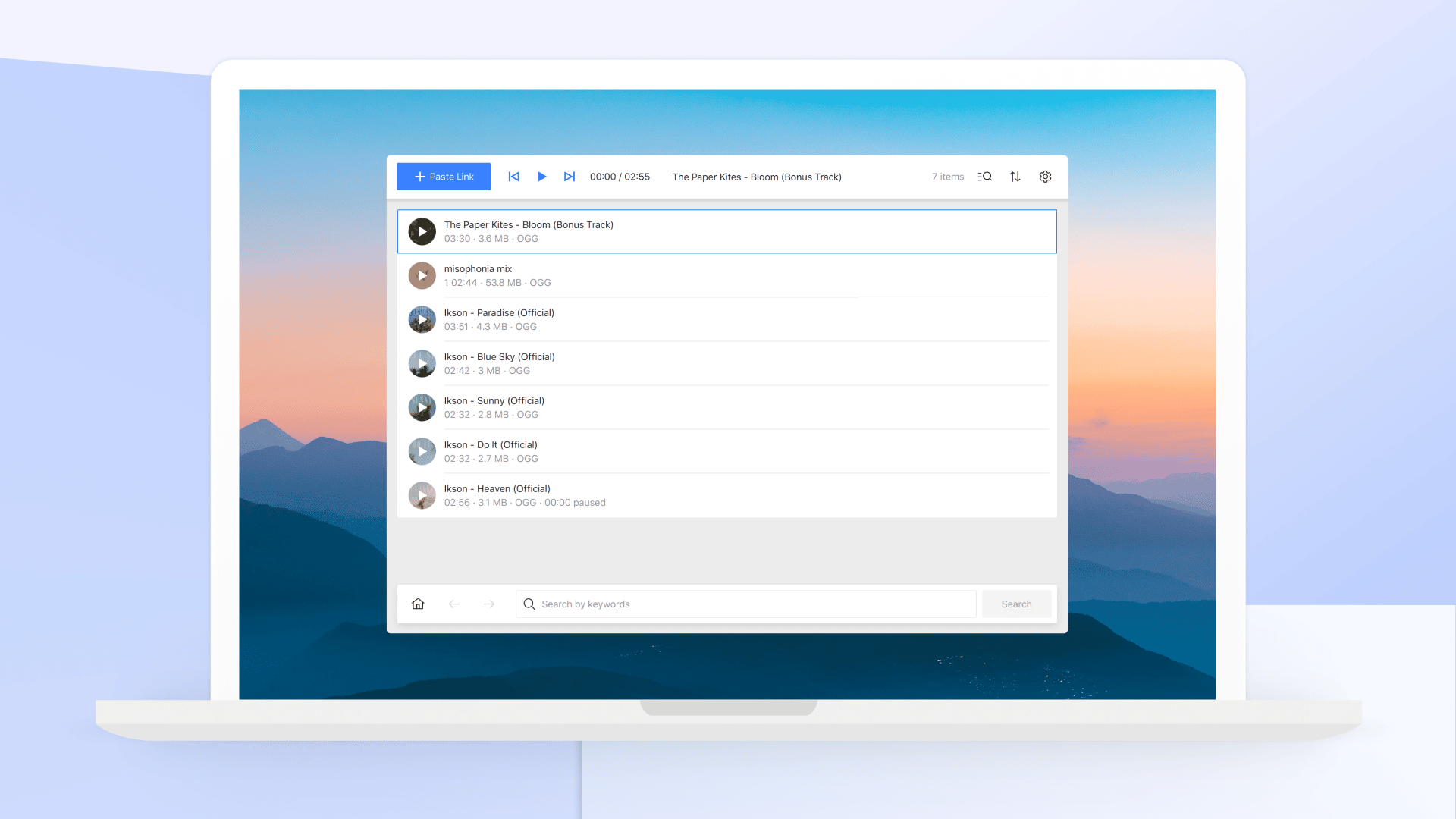Viewport: 1456px width, 819px height.
Task: Select The Paper Kites Bloom track
Action: (x=727, y=231)
